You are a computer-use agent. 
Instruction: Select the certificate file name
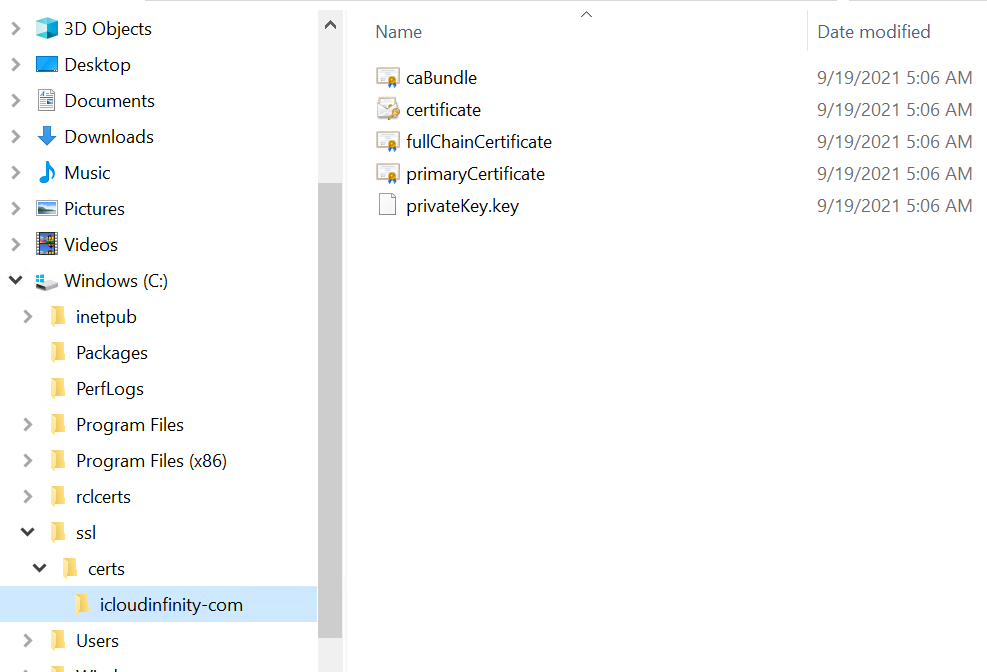(443, 109)
